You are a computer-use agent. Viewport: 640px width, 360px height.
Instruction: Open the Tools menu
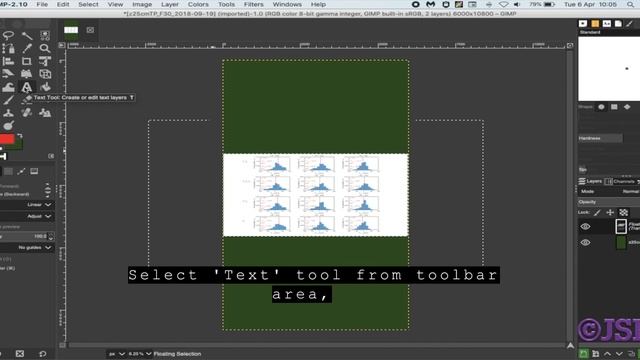(226, 4)
